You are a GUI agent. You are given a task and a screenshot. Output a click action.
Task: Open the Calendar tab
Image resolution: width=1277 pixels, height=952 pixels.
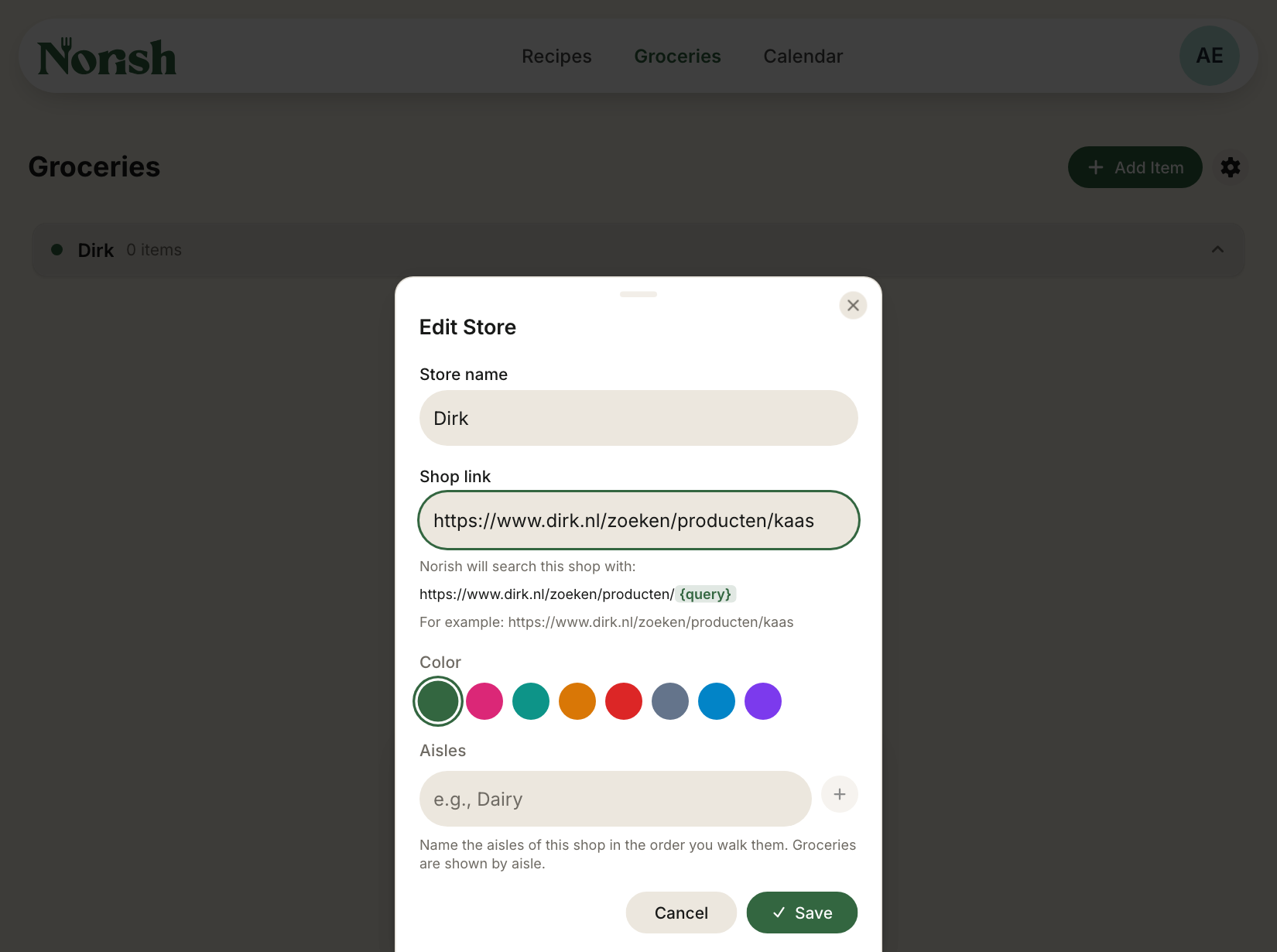[803, 57]
